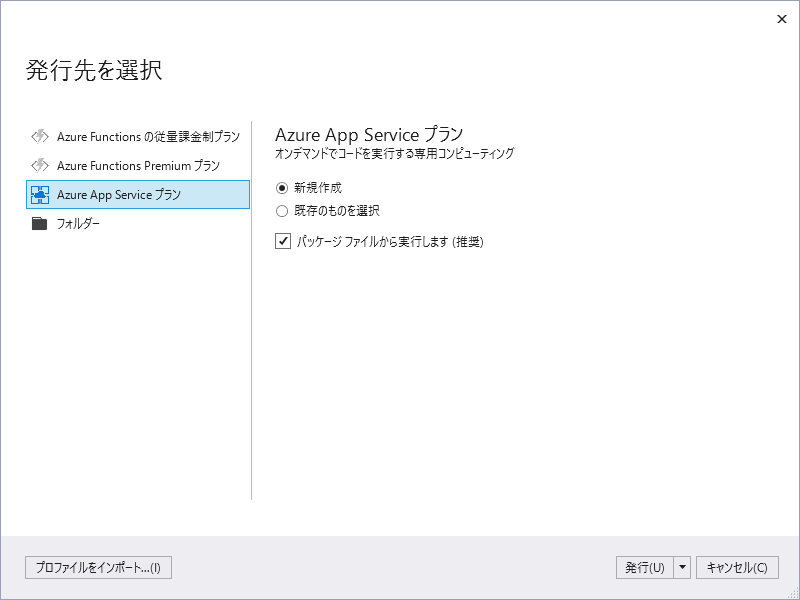
Task: Select the 既存のものを選択 radio button
Action: tap(282, 211)
